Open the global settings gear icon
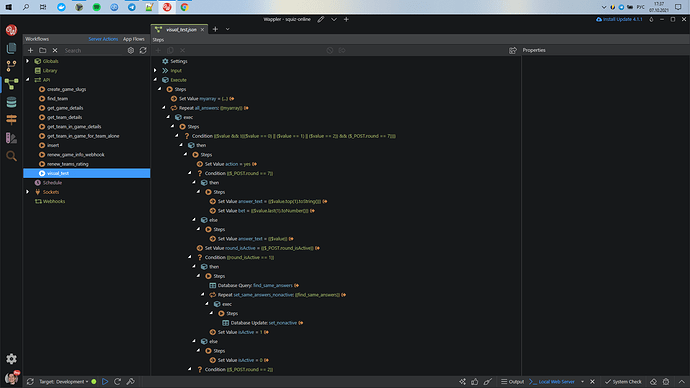The image size is (690, 388). click(x=11, y=359)
